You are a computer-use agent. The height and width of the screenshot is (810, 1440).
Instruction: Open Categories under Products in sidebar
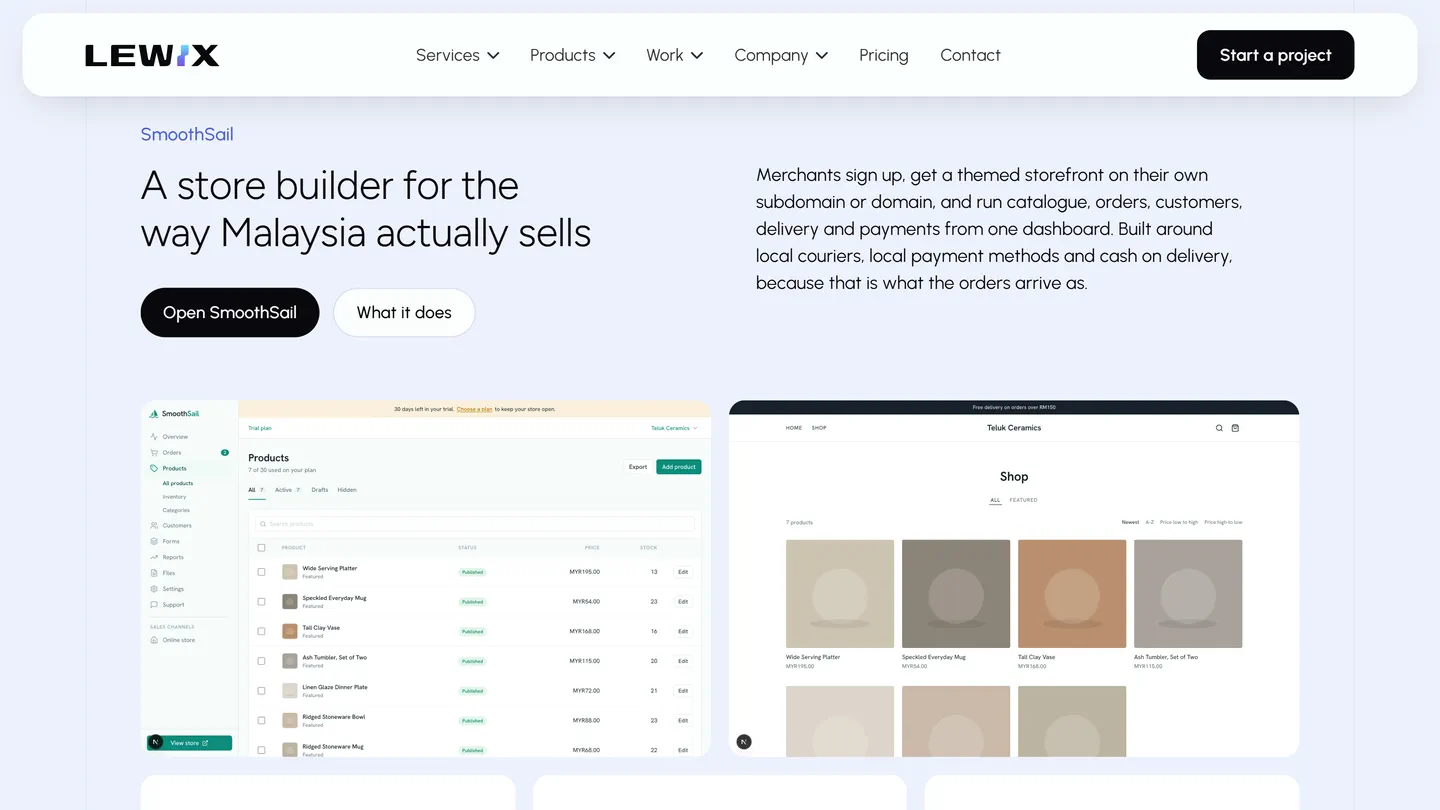click(176, 510)
